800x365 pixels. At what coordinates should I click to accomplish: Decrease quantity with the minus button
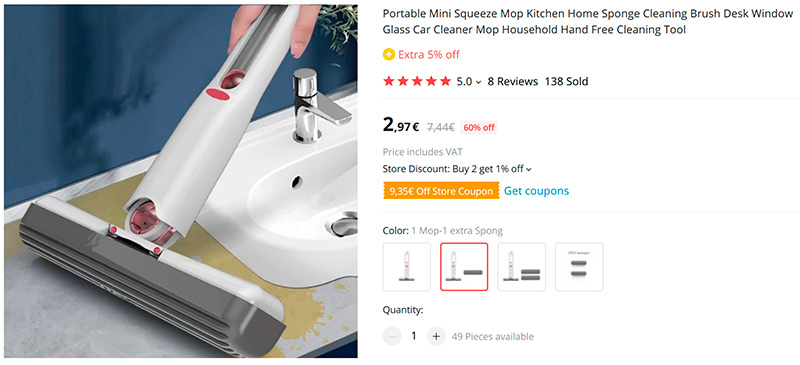(392, 336)
